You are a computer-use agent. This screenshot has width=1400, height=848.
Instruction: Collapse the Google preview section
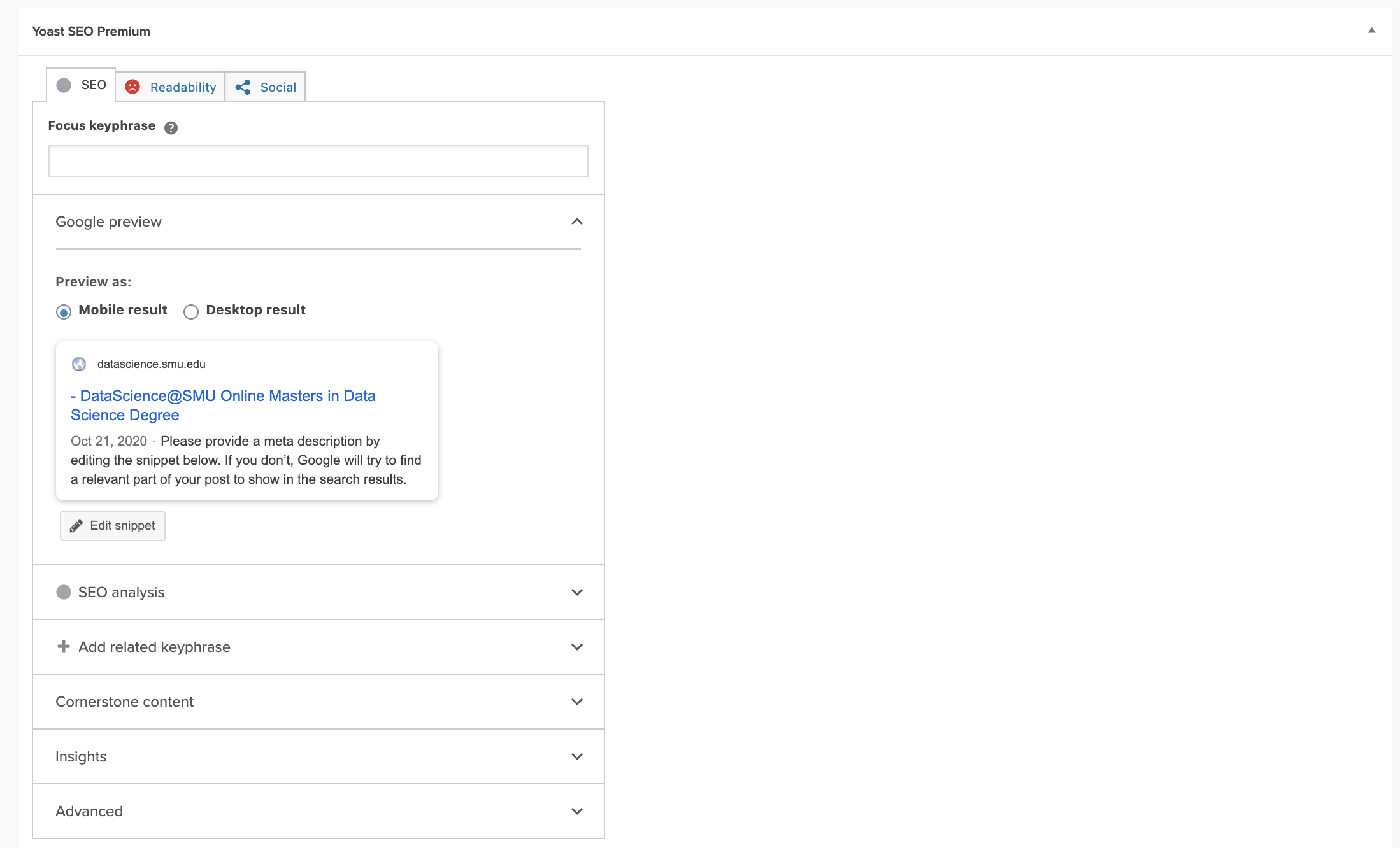(x=577, y=222)
